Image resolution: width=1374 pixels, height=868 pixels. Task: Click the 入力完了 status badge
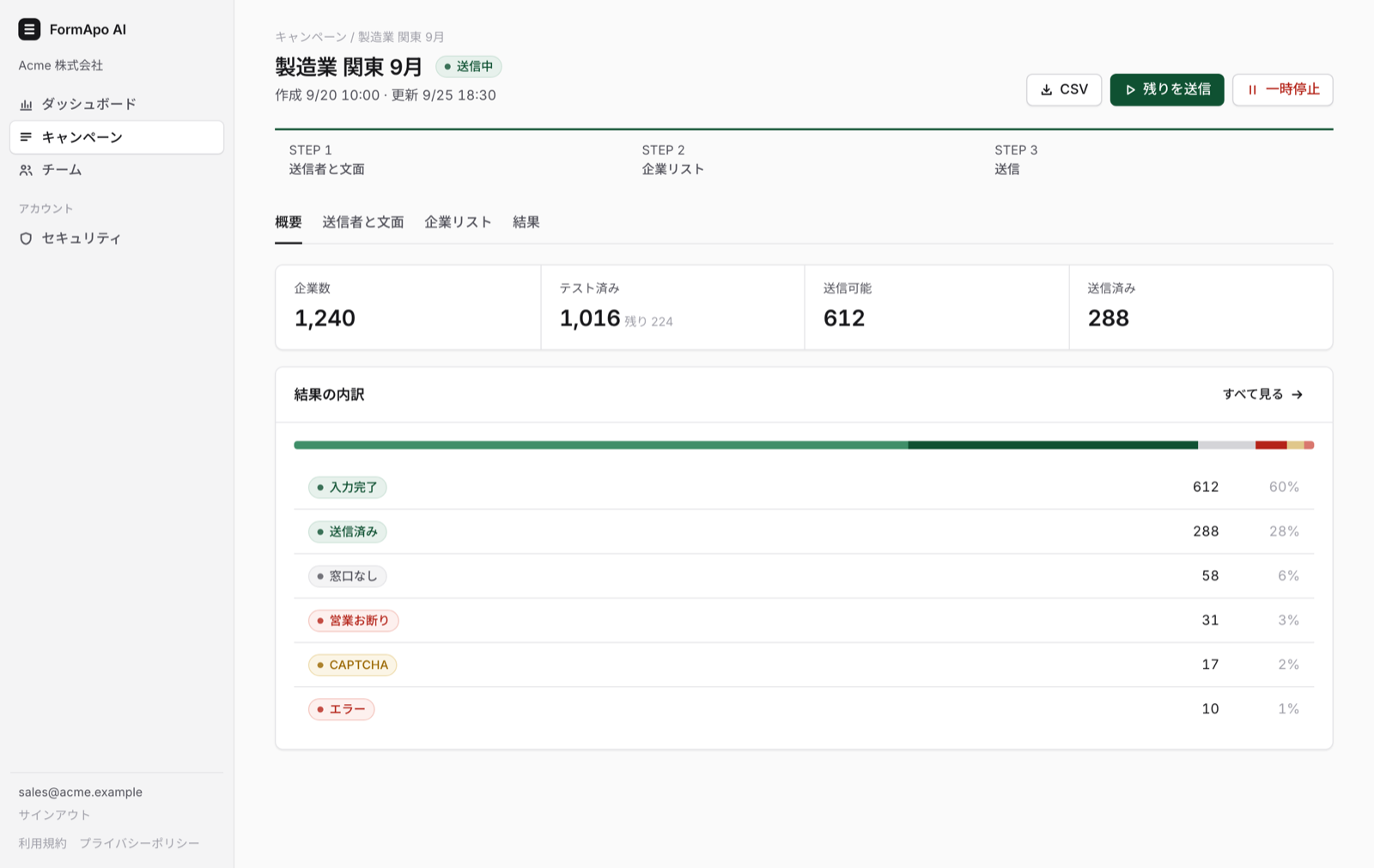(347, 488)
